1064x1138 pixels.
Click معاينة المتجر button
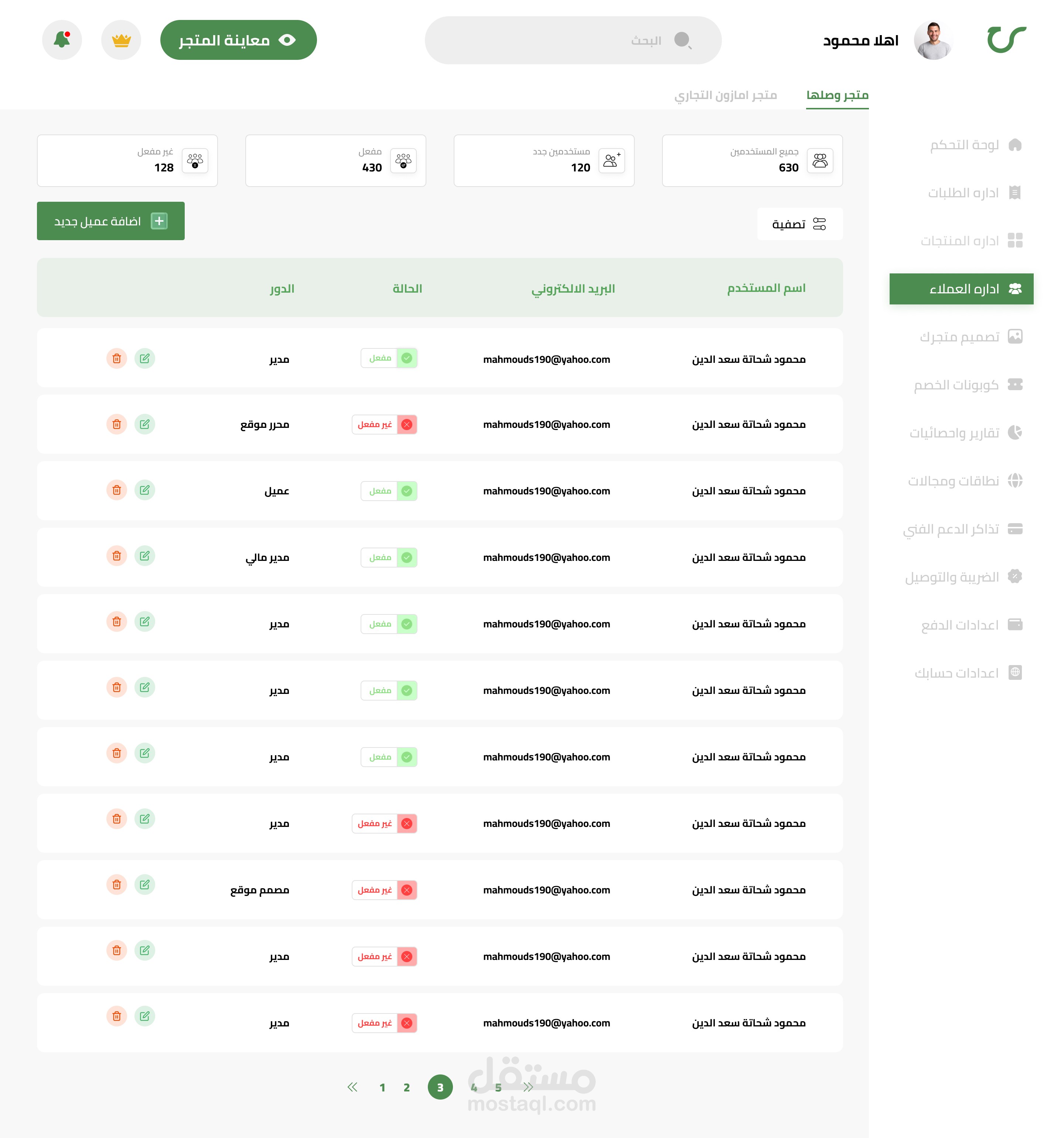(239, 40)
